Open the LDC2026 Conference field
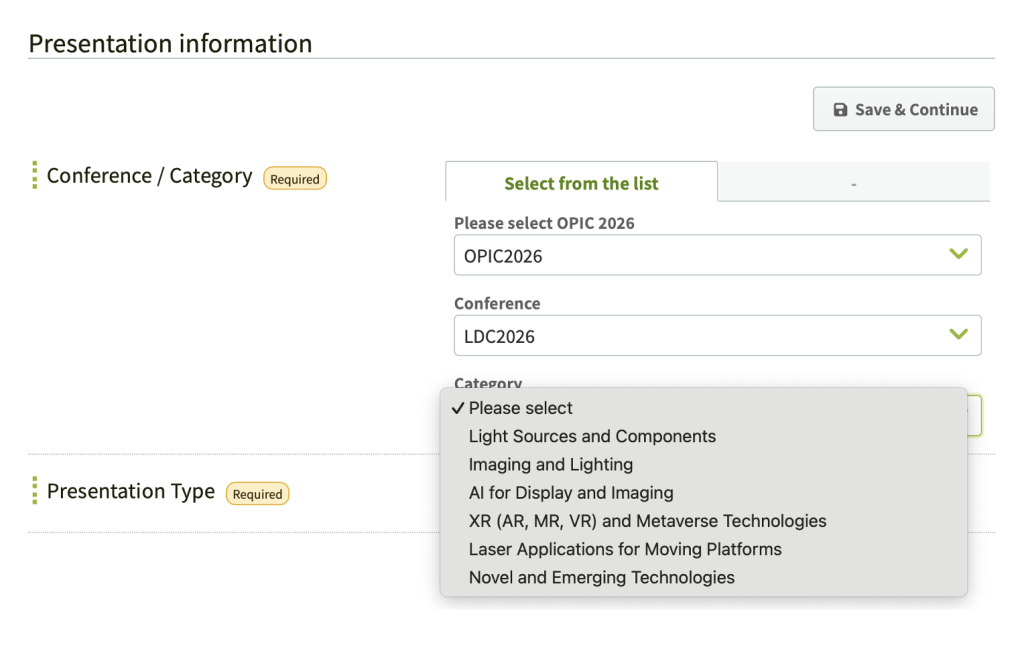The image size is (1024, 647). click(x=700, y=336)
